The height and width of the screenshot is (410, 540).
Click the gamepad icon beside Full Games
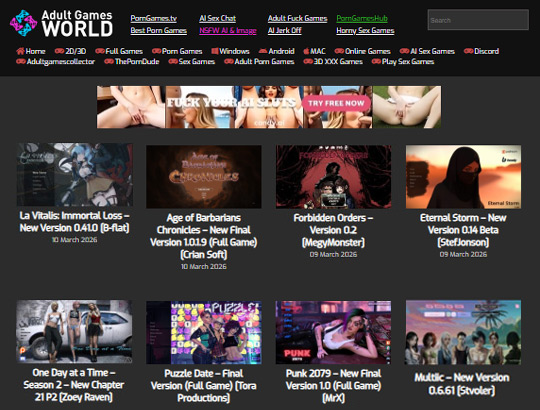[100, 51]
